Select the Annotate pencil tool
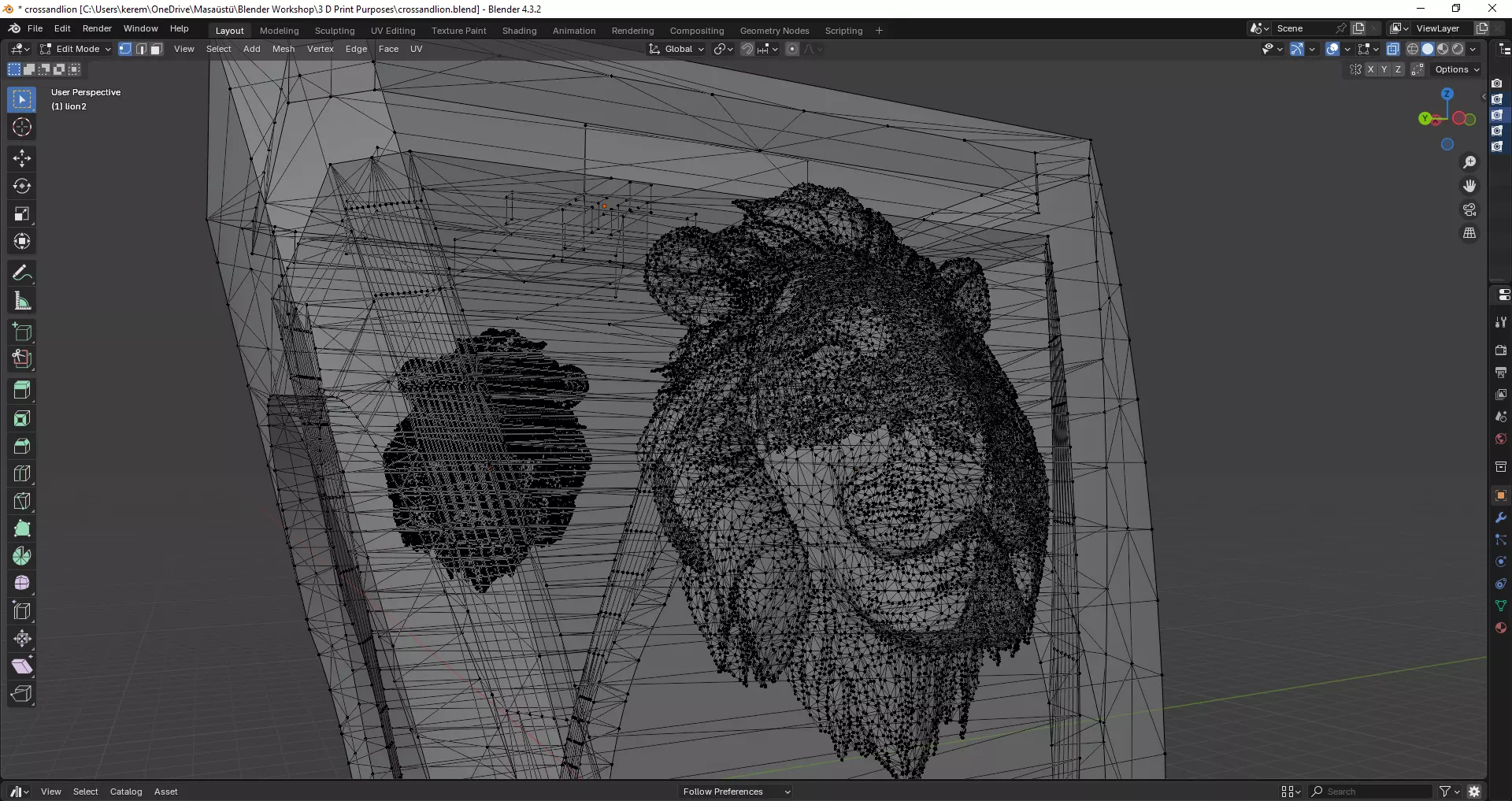1512x801 pixels. point(22,273)
